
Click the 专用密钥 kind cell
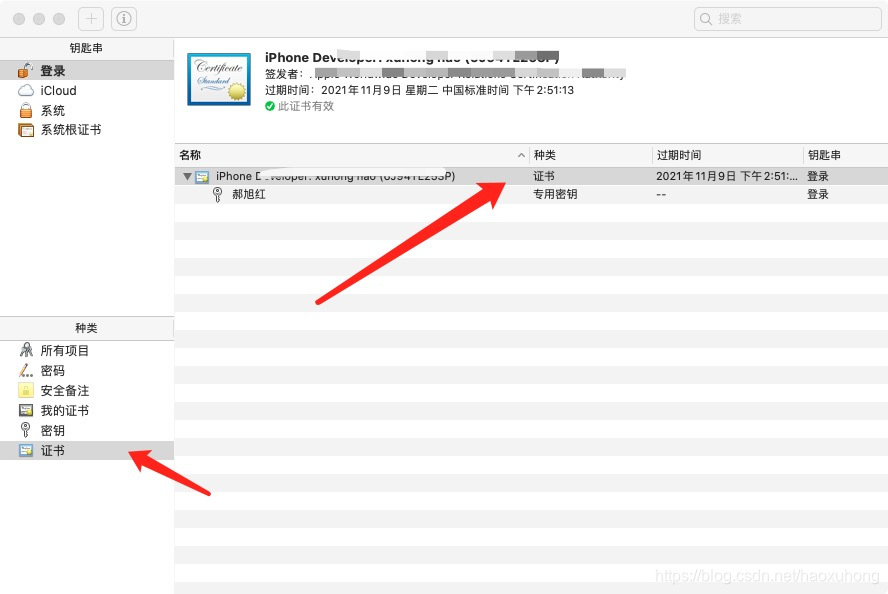coord(555,194)
